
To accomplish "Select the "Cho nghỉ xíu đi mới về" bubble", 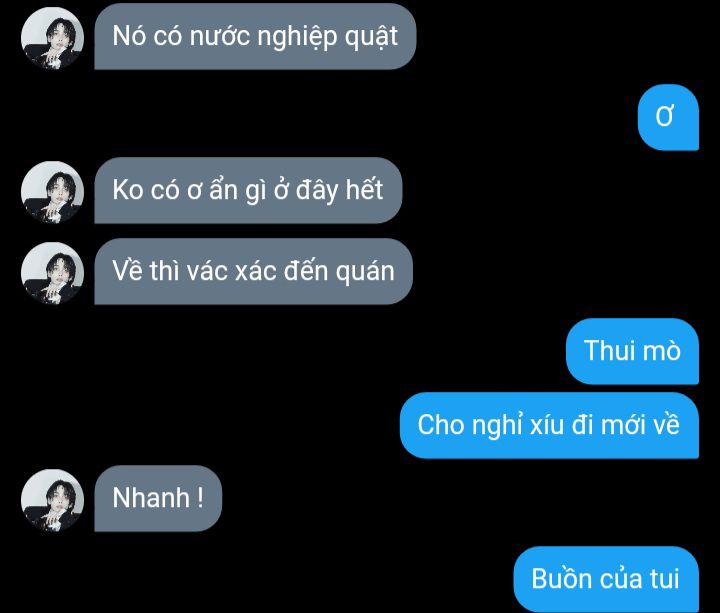I will click(x=549, y=425).
